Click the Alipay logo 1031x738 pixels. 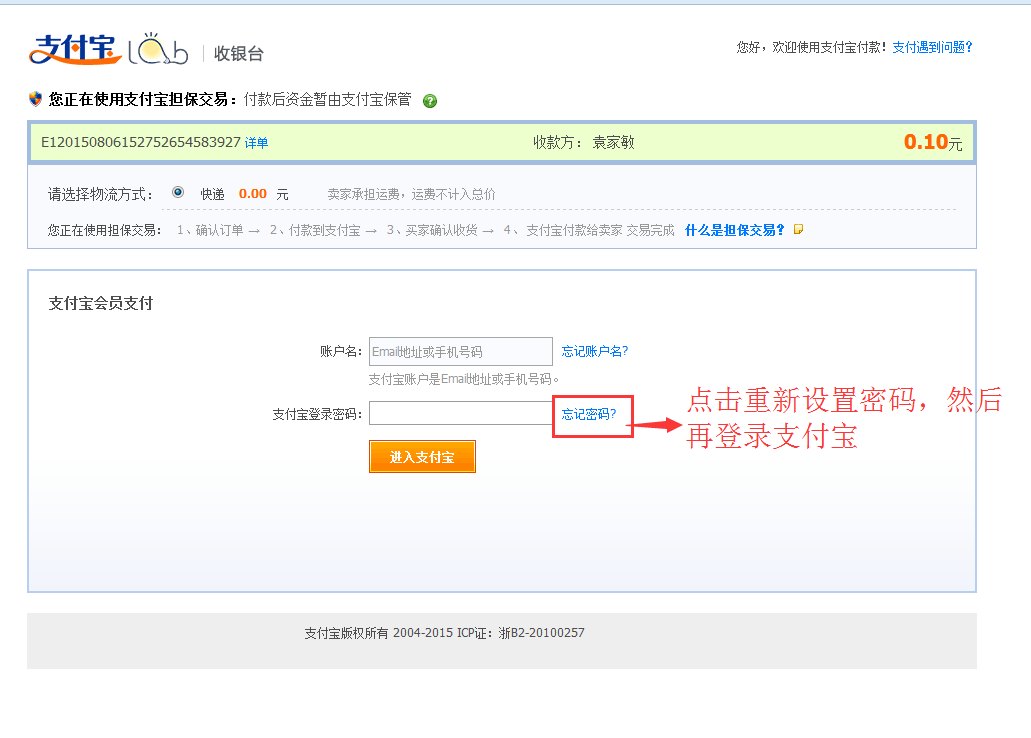click(x=75, y=49)
